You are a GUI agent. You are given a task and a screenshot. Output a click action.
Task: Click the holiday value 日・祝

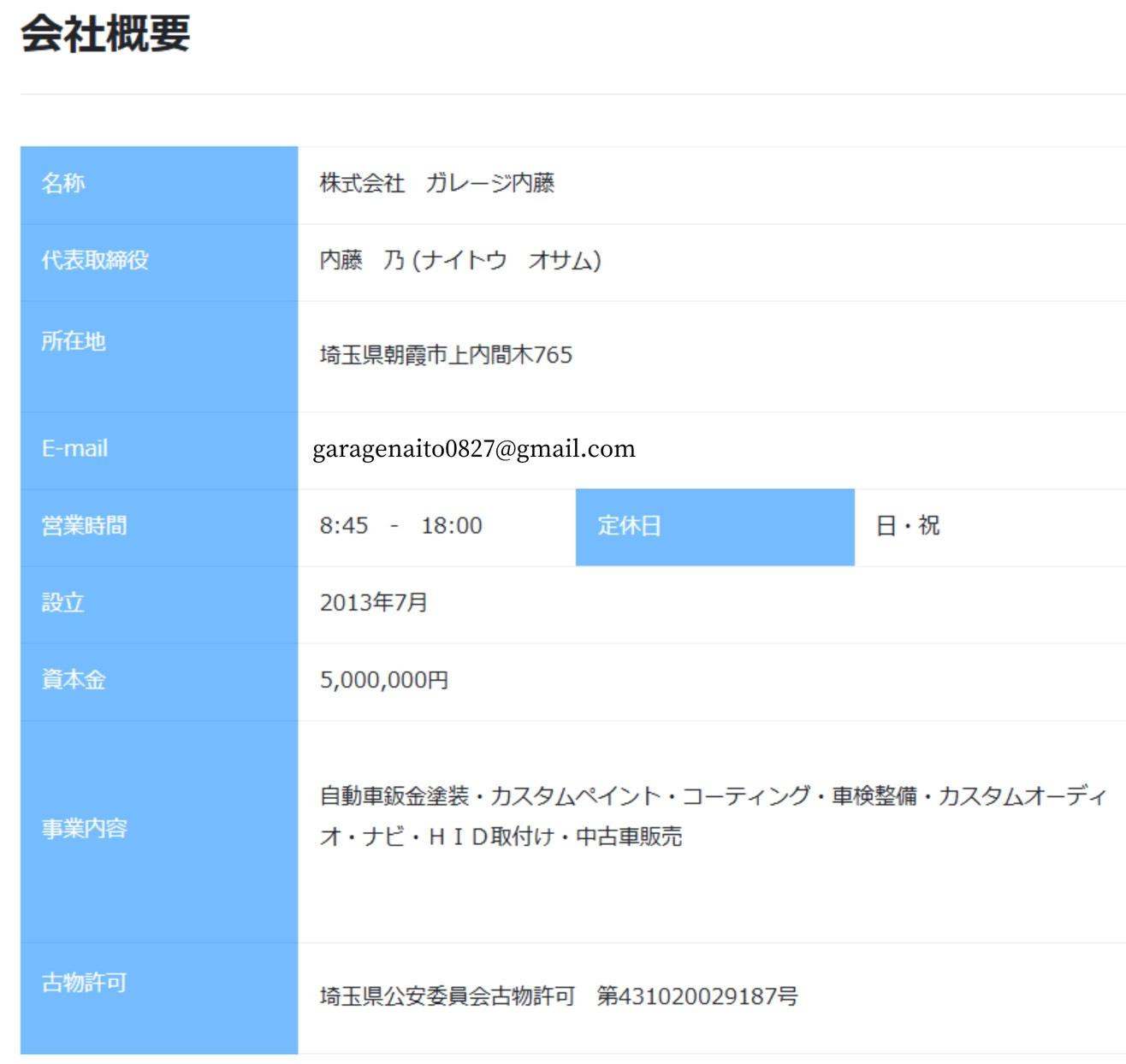pos(907,525)
